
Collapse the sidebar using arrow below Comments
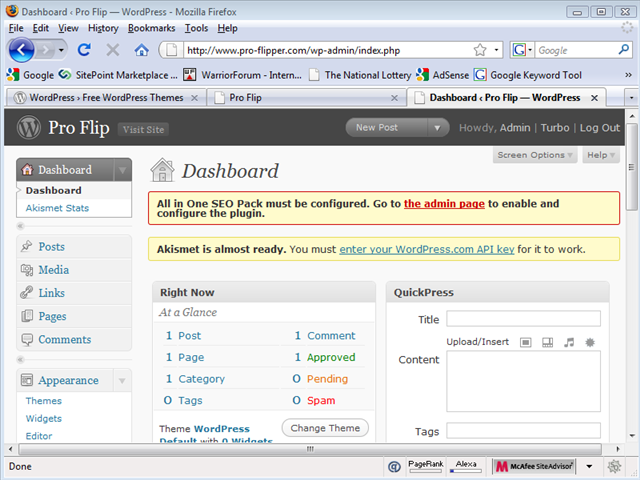pos(20,360)
